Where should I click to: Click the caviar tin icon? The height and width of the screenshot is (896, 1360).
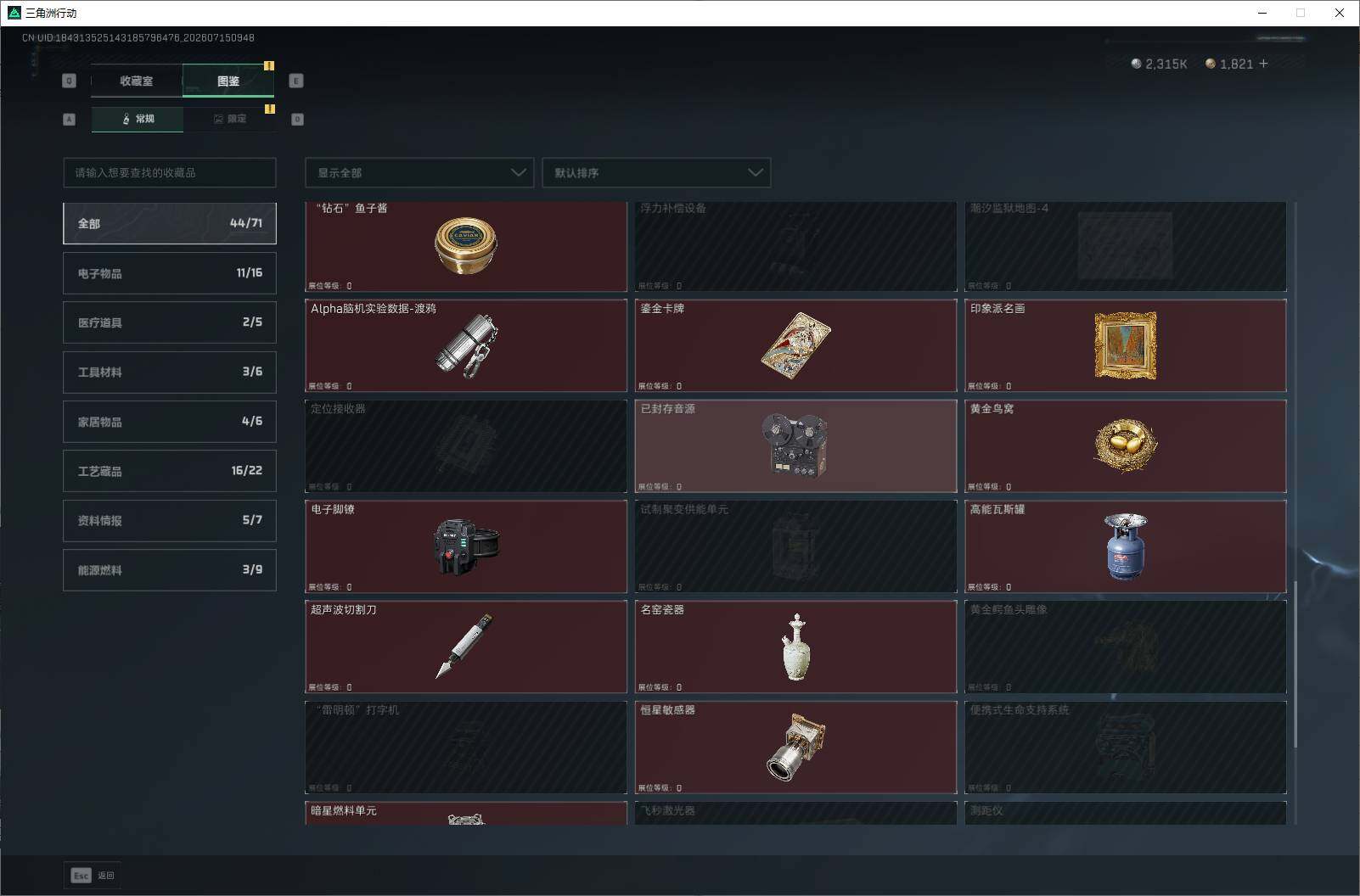tap(466, 246)
